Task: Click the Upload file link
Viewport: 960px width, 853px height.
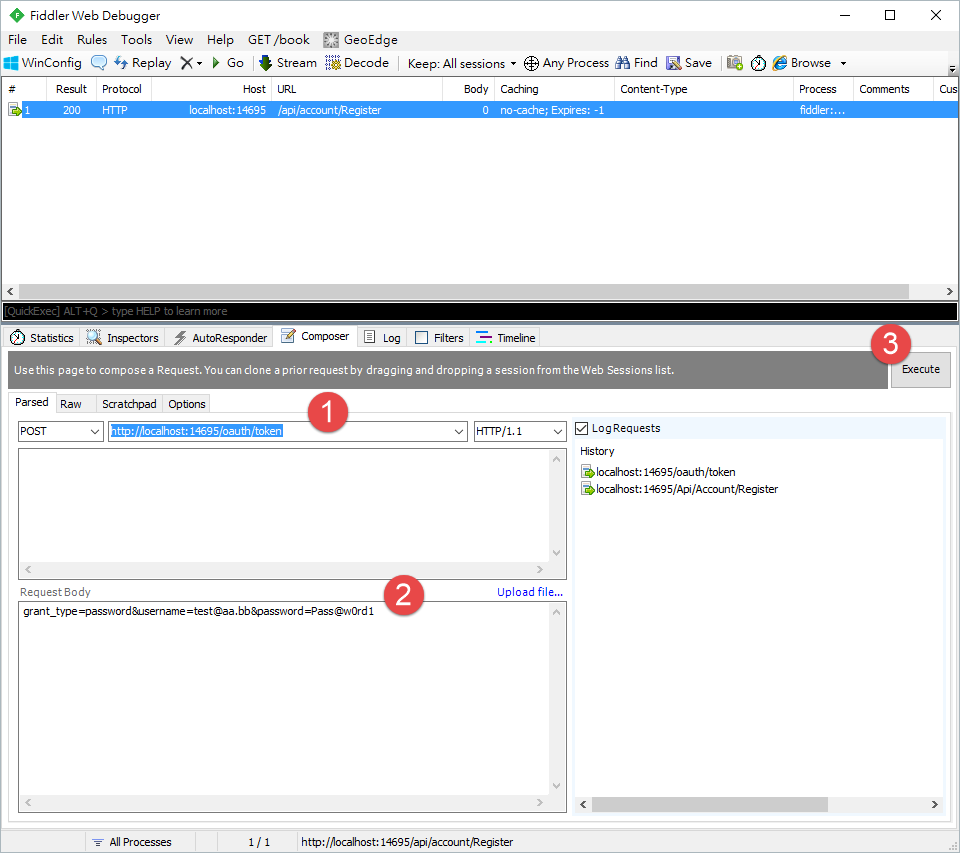Action: [530, 592]
